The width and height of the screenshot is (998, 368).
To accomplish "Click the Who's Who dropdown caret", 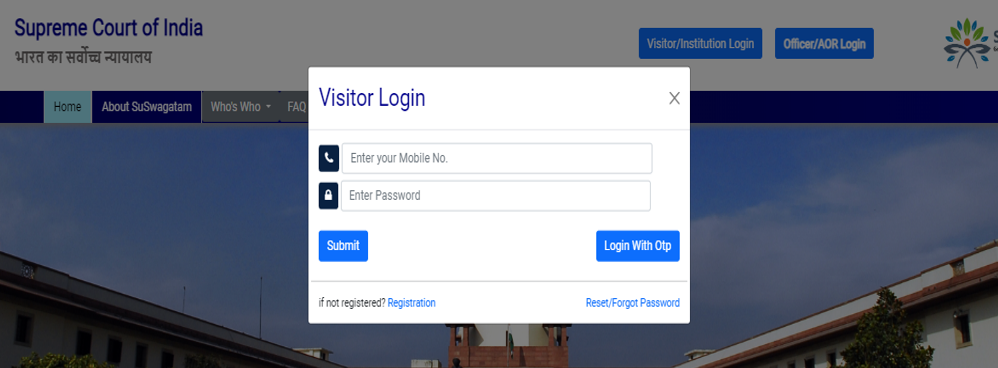I will 269,108.
